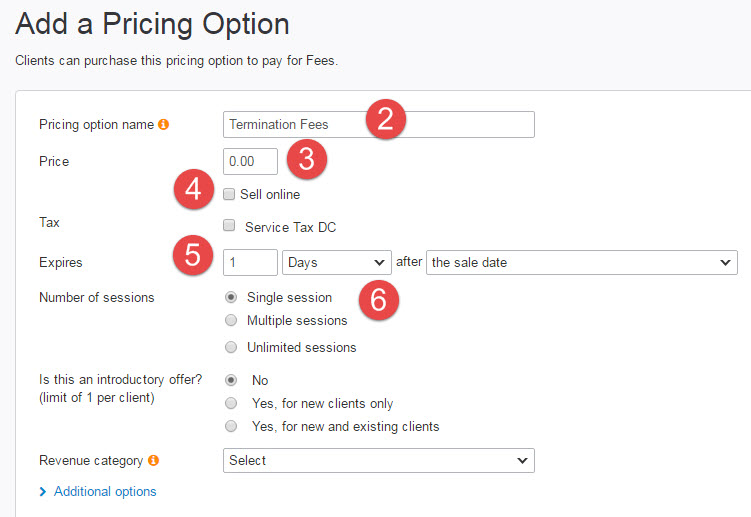Image resolution: width=751 pixels, height=517 pixels.
Task: Open Revenue category Select dropdown
Action: 379,460
